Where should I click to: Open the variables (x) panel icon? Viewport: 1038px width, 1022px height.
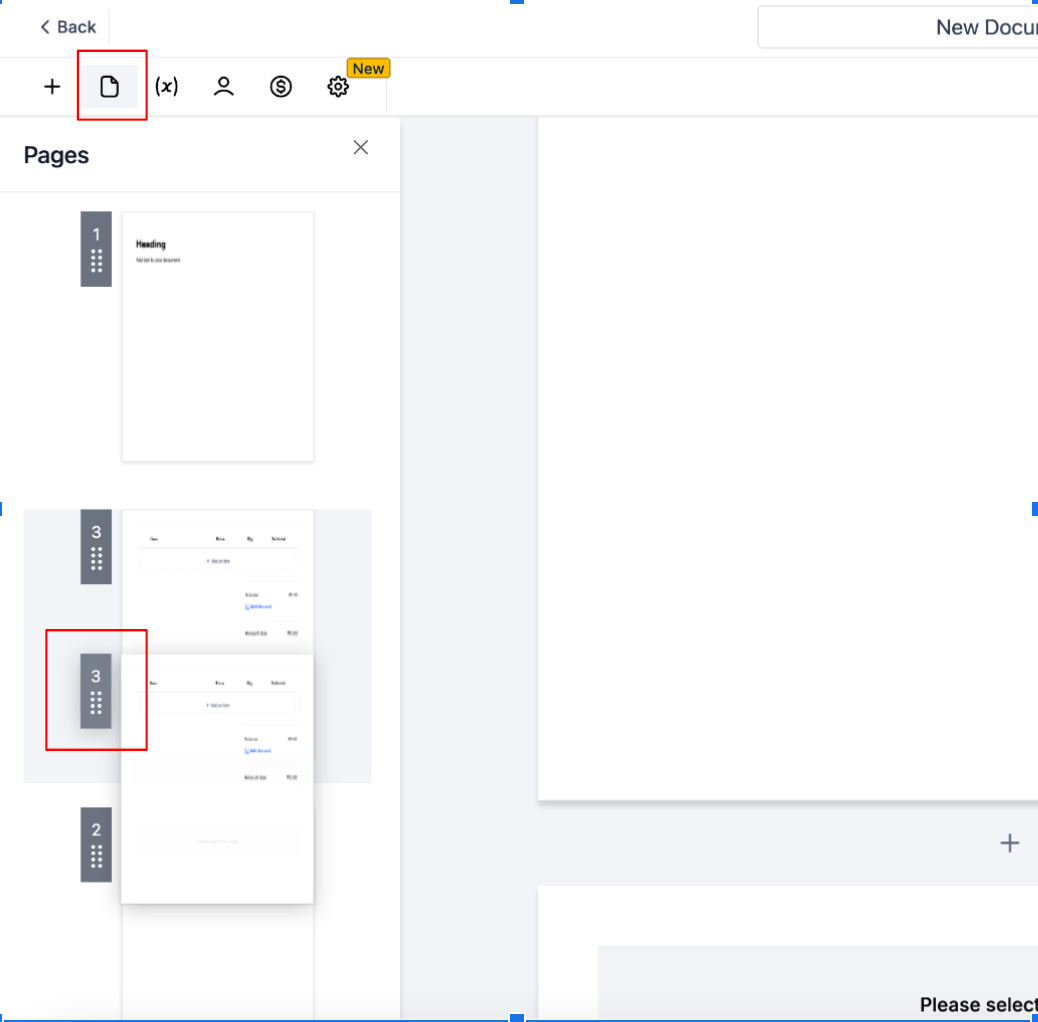click(165, 86)
